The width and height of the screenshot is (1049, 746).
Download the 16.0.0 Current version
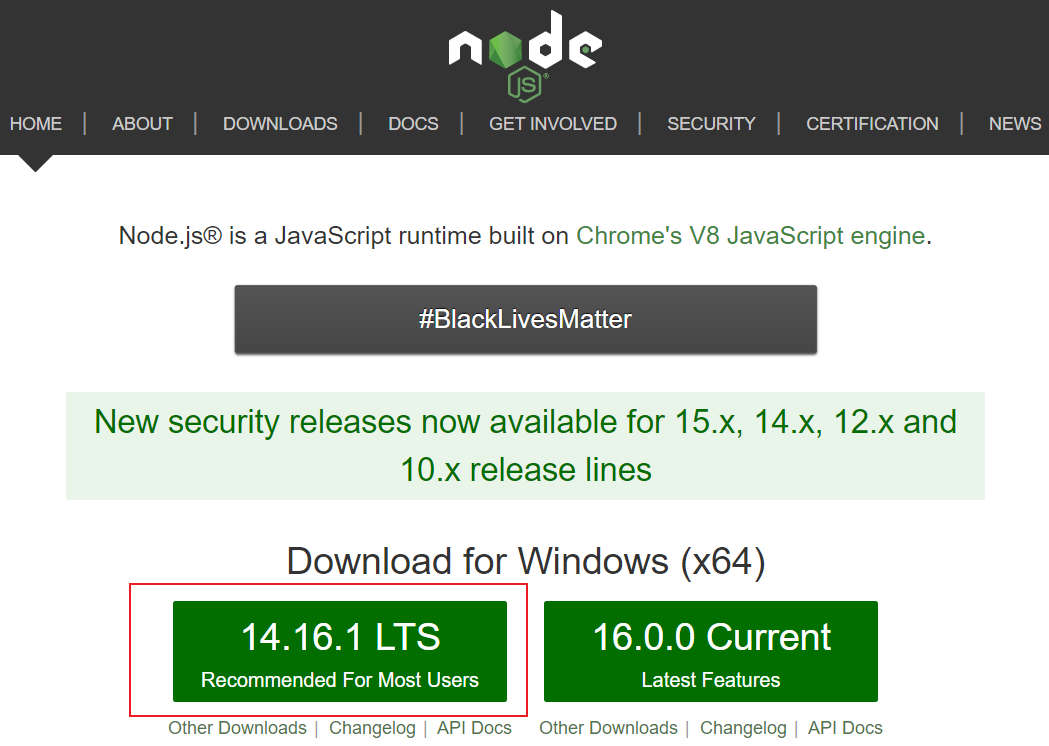[x=710, y=651]
